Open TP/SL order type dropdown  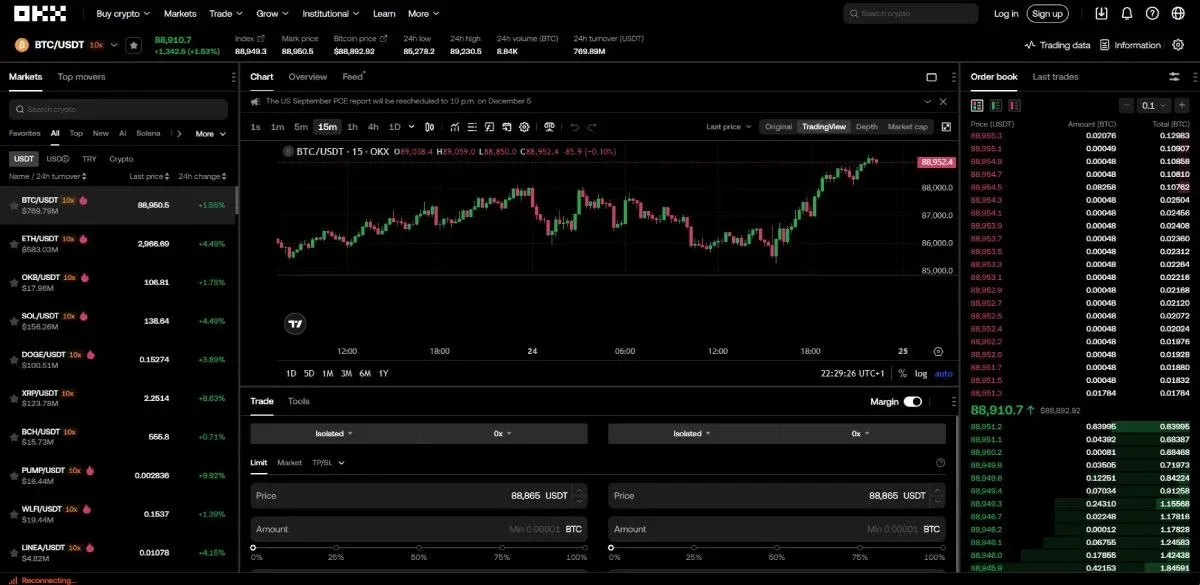[328, 463]
